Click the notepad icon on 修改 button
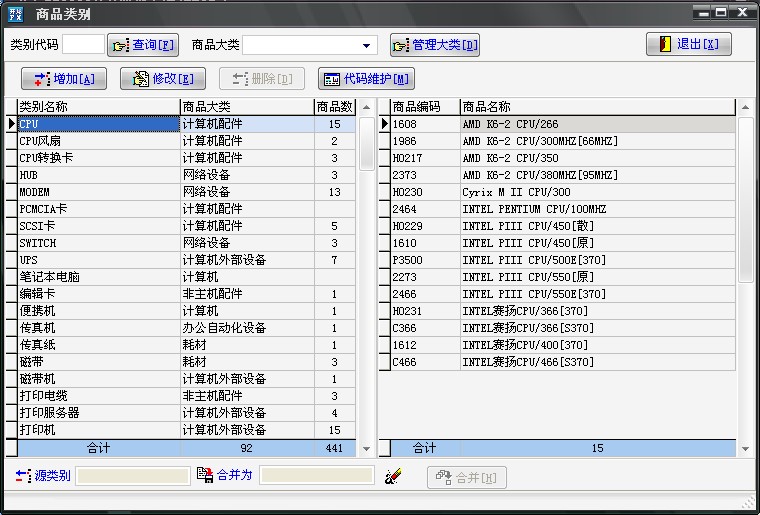 141,78
